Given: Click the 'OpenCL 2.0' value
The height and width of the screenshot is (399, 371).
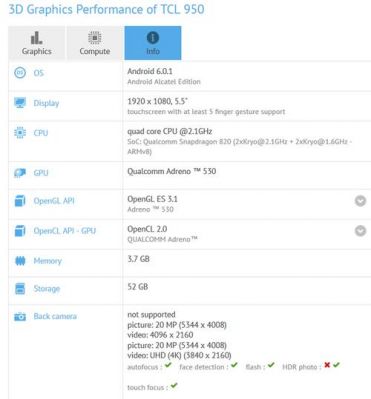Looking at the screenshot, I should pos(147,229).
